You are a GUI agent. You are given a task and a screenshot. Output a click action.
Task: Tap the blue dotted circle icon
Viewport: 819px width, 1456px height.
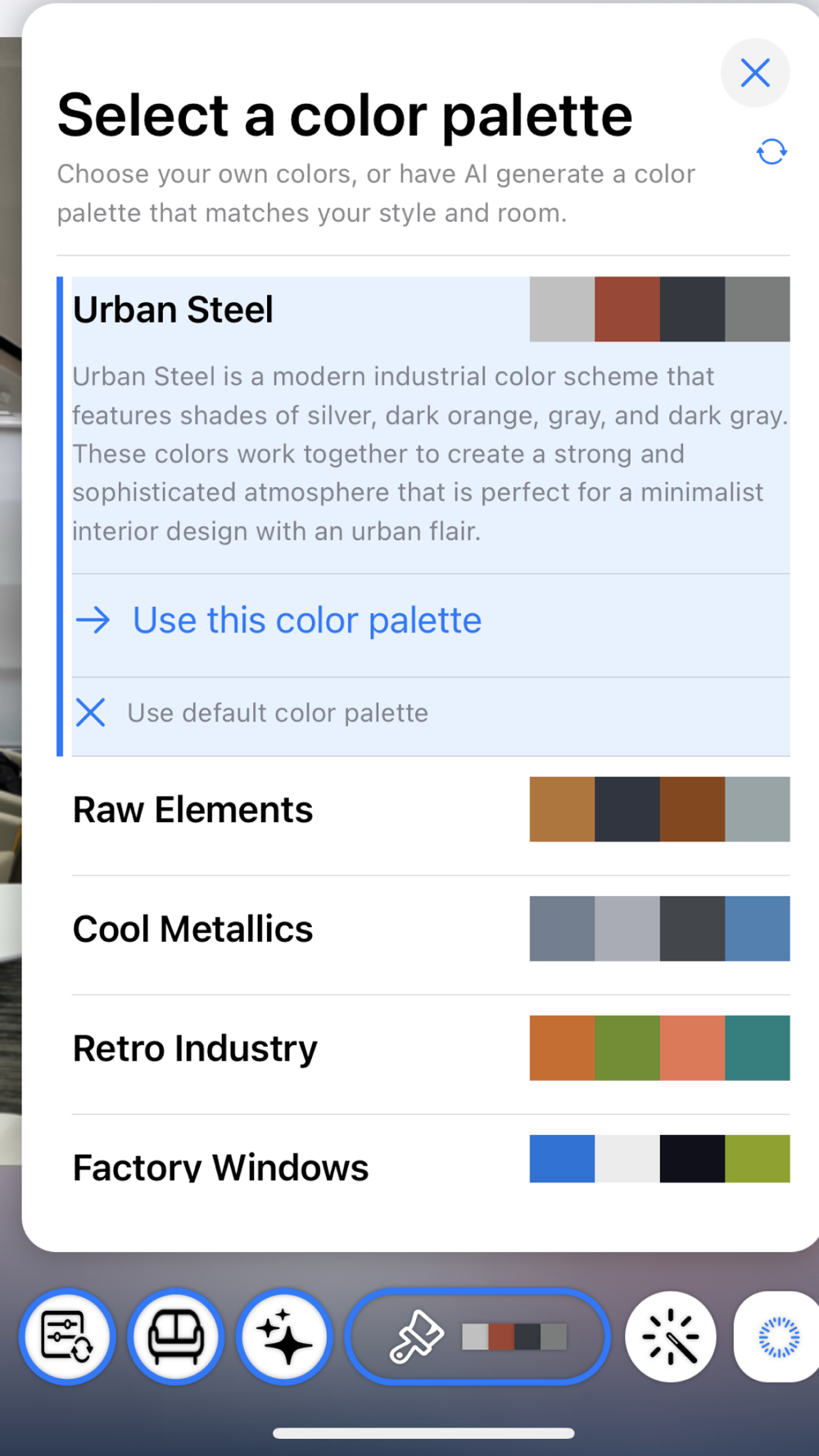(x=778, y=1337)
